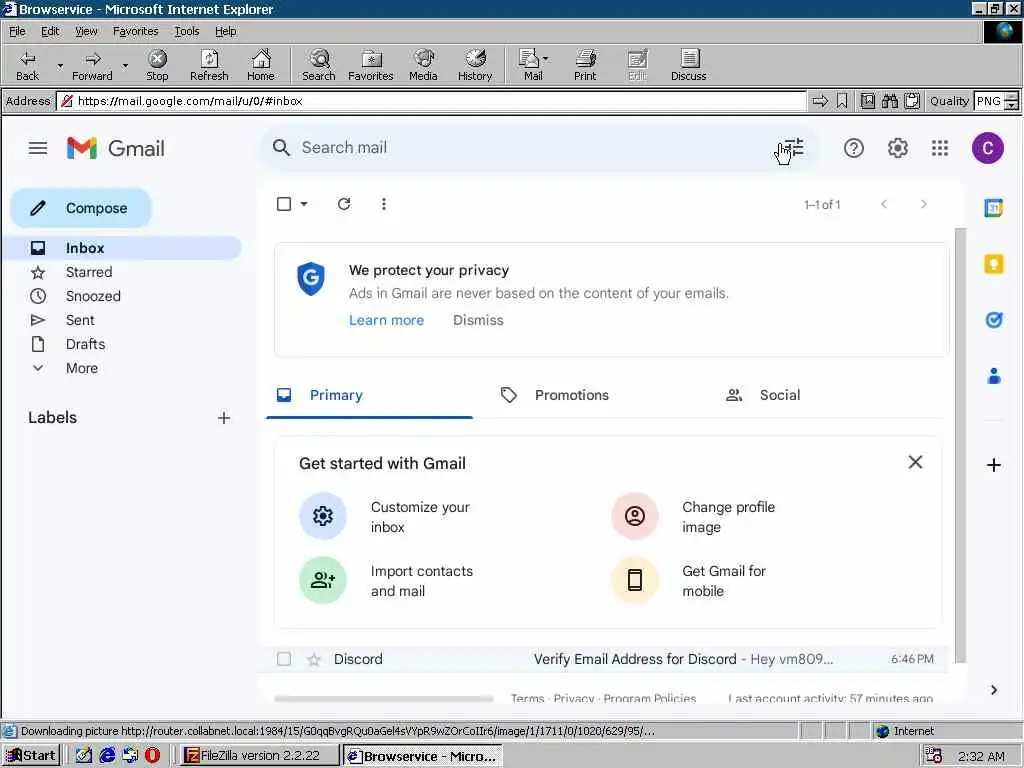
Task: Tick the Discord email checkbox
Action: click(284, 659)
